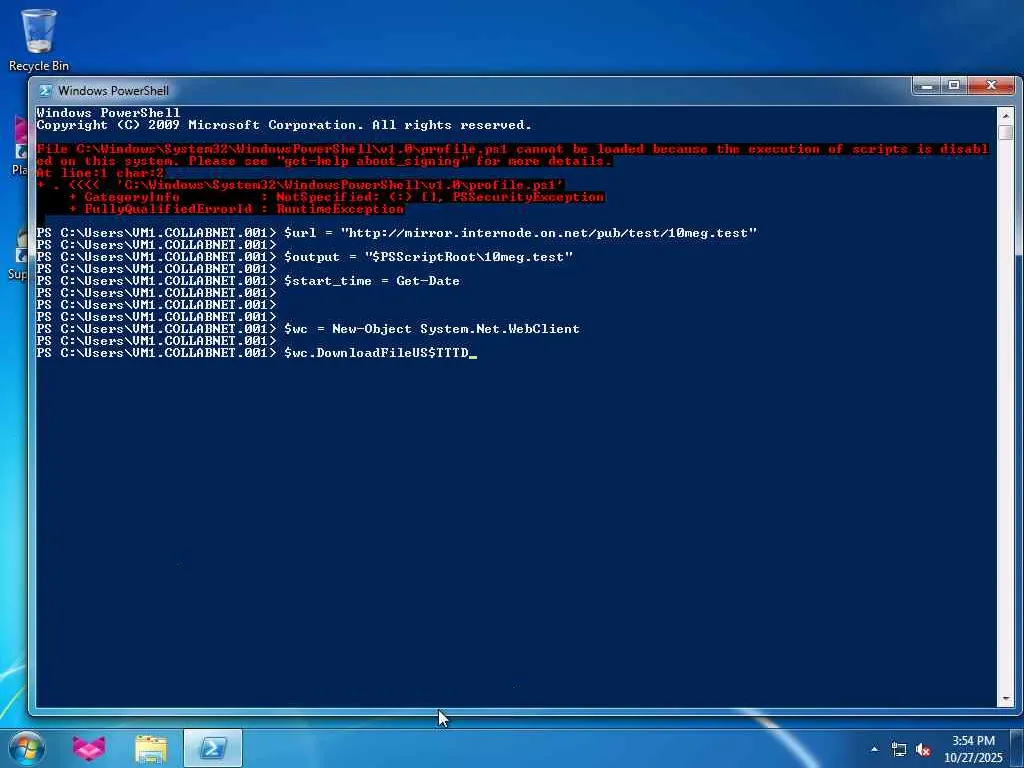Minimize the Windows PowerShell window

click(926, 86)
